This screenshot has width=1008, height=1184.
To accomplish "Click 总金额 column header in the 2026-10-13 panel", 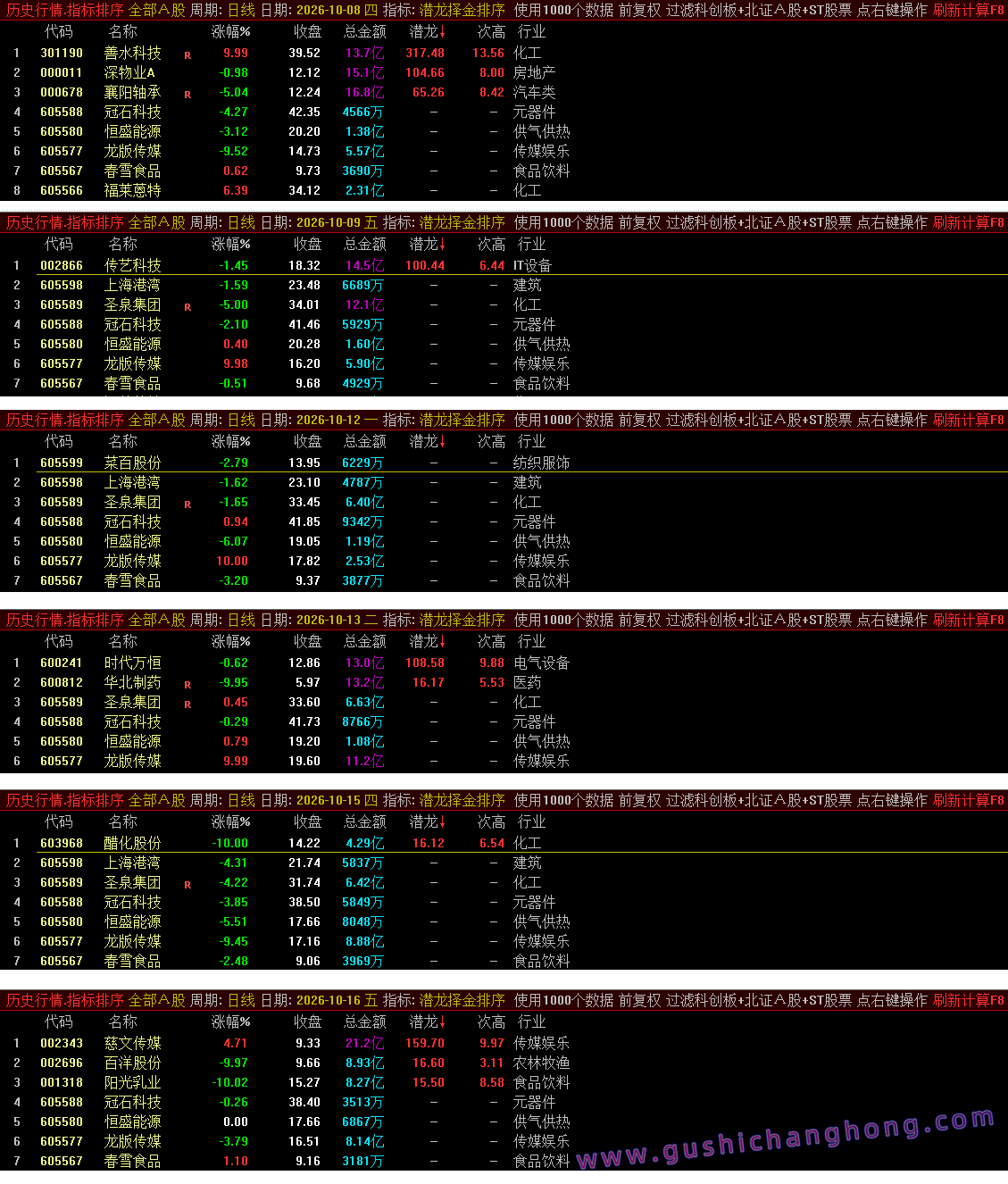I will pos(365,641).
